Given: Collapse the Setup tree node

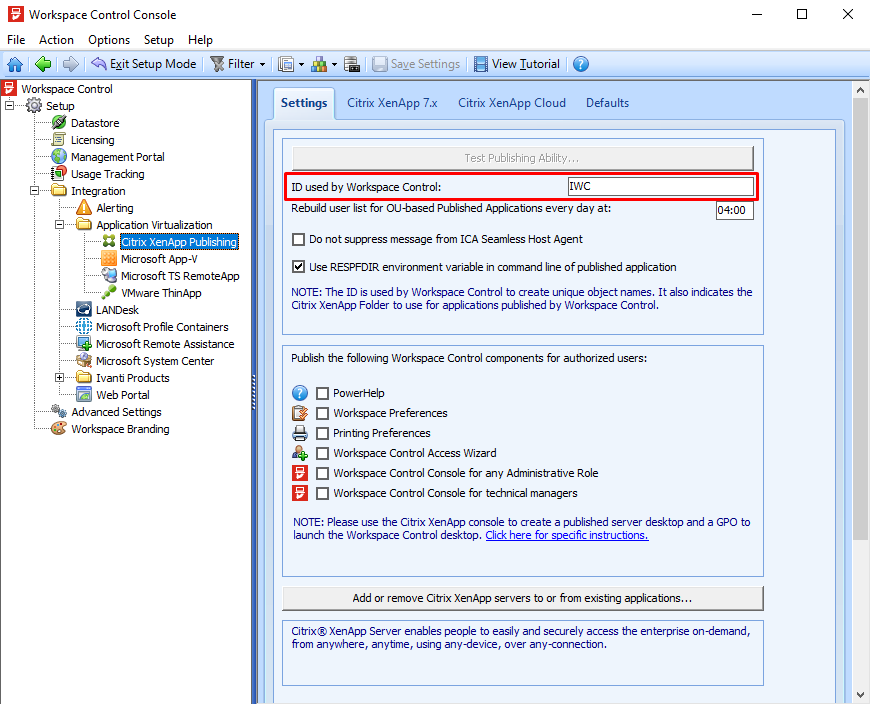Looking at the screenshot, I should [x=9, y=105].
